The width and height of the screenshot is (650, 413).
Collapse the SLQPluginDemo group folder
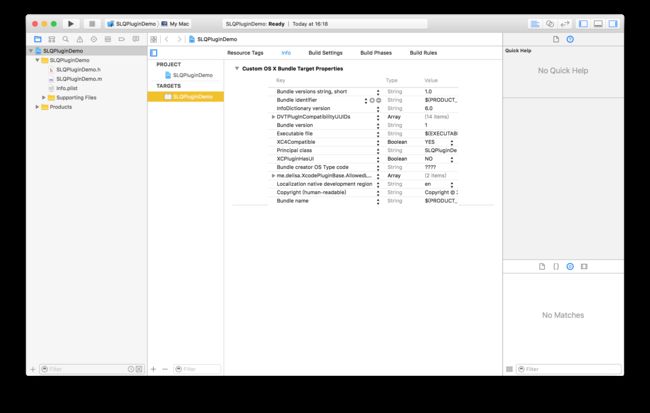click(x=37, y=60)
